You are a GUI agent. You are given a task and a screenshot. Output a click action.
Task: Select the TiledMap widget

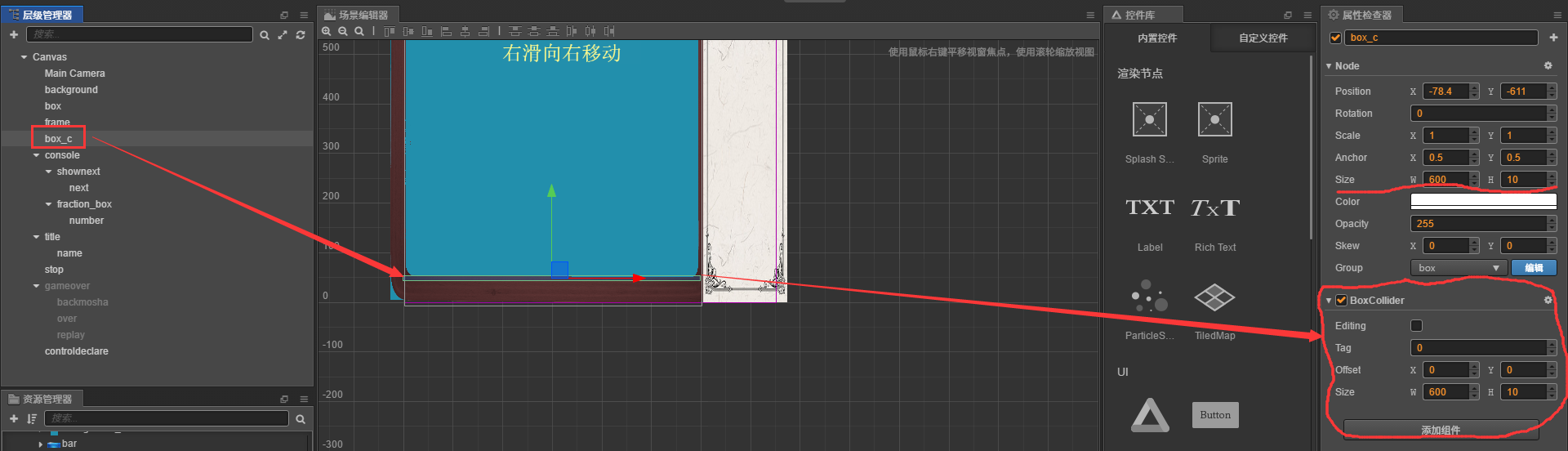point(1215,297)
